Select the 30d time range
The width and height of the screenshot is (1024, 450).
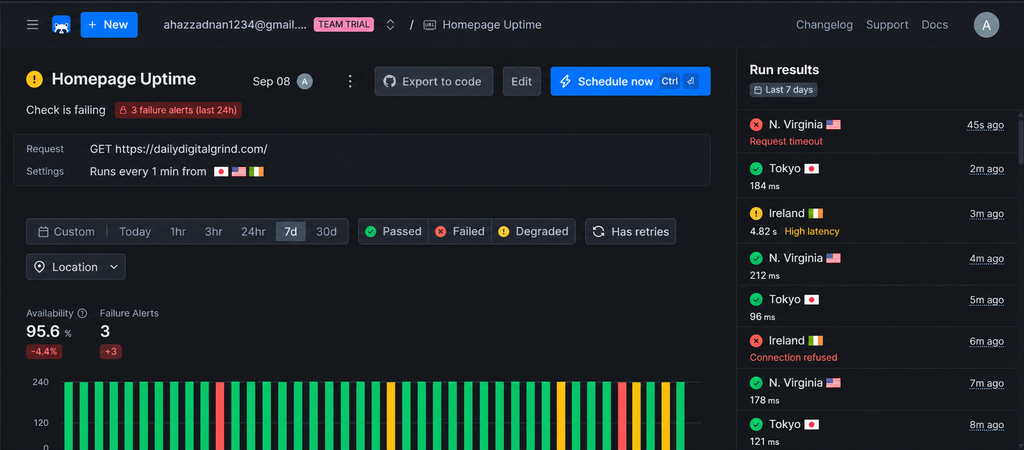(327, 231)
